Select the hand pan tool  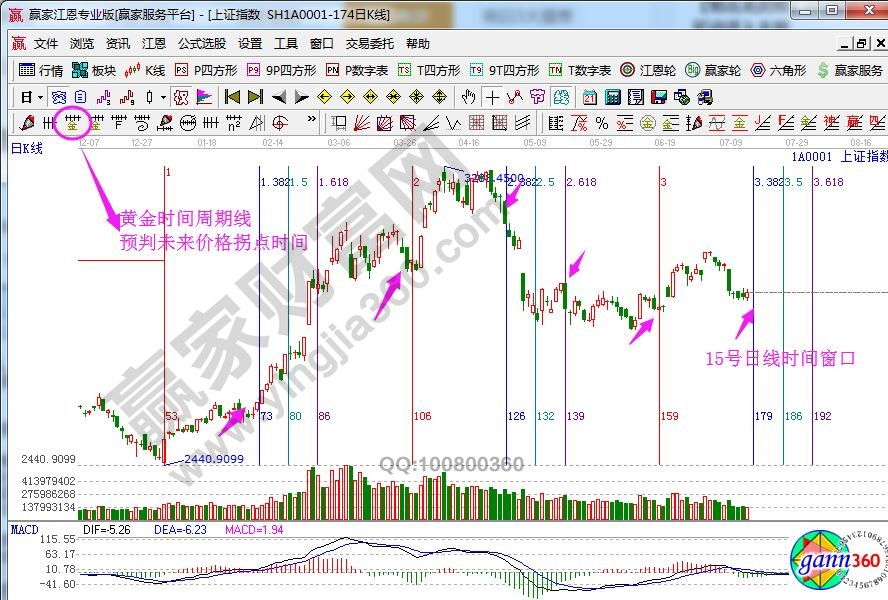click(468, 97)
